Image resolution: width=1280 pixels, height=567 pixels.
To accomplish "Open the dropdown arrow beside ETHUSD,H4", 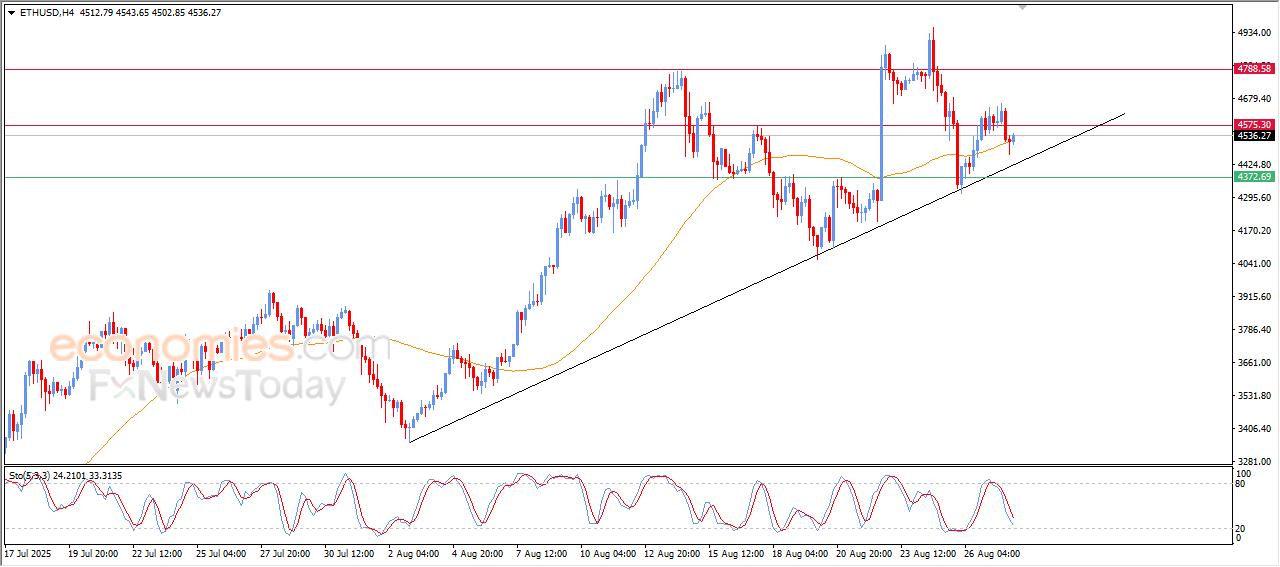I will [11, 13].
